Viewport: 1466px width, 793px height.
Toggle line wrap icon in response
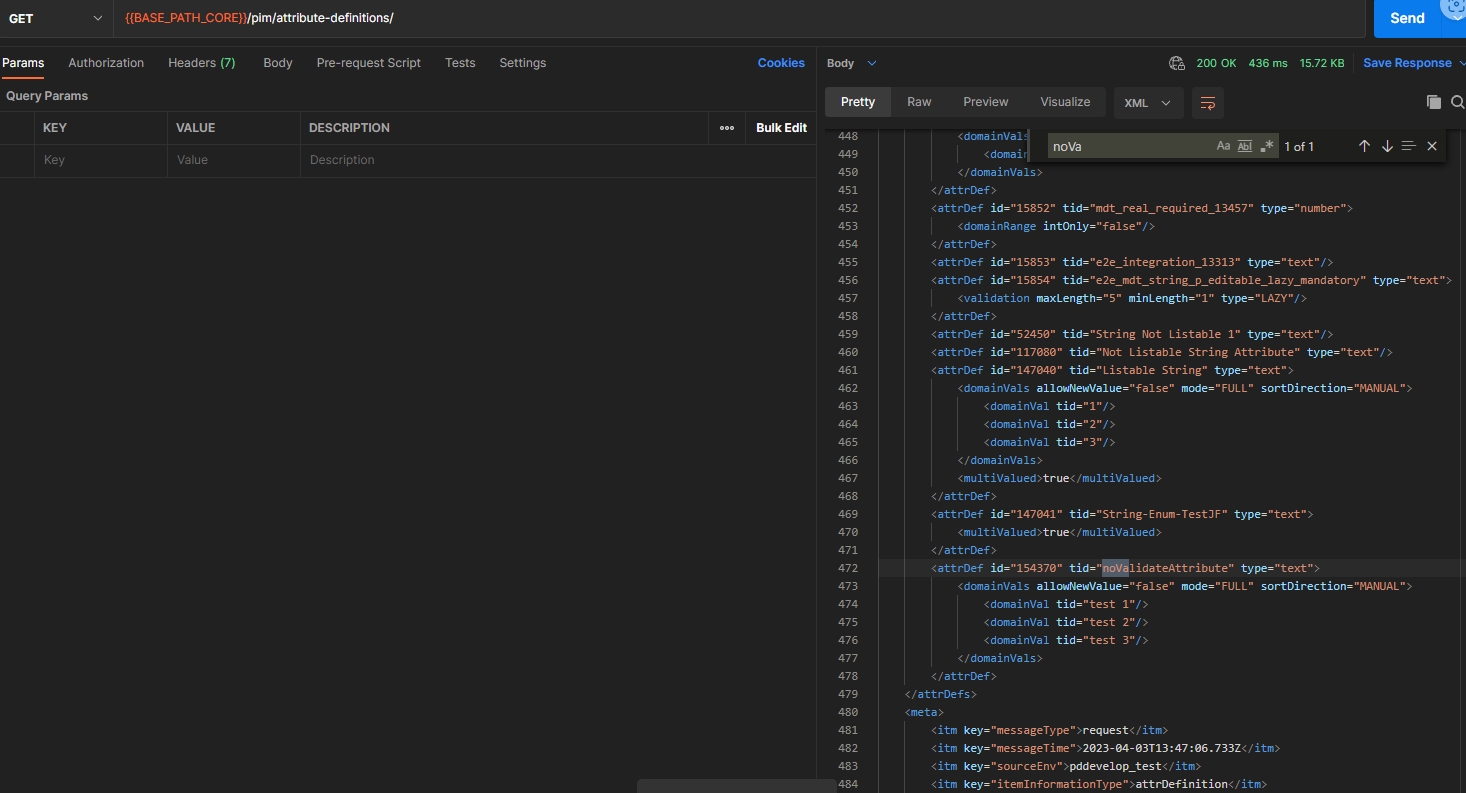click(x=1208, y=102)
